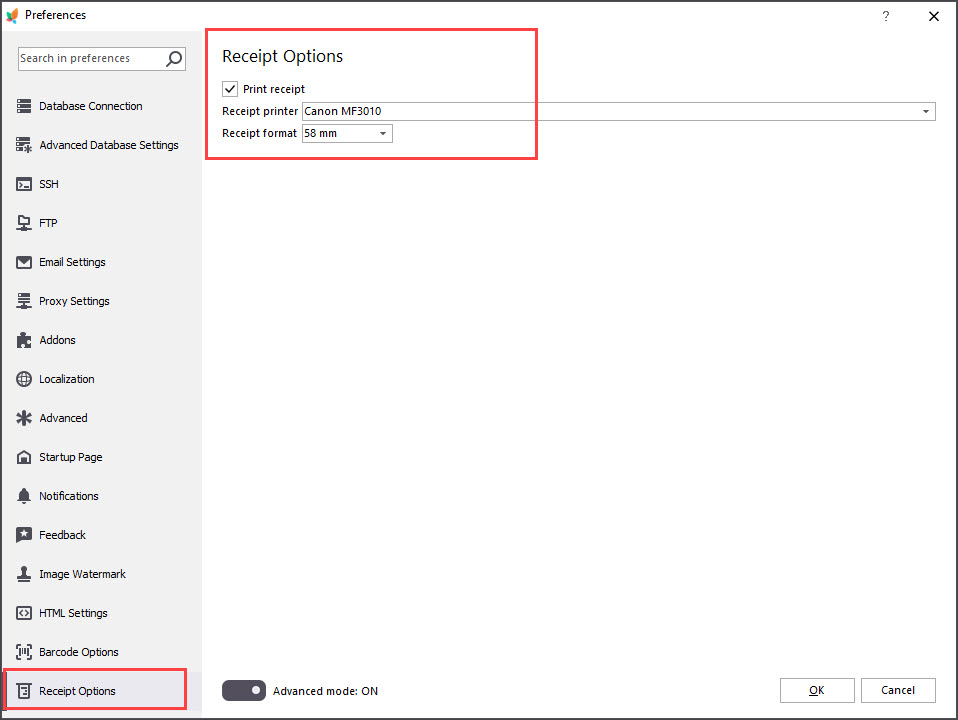Viewport: 958px width, 720px height.
Task: Click the Addons puzzle piece icon
Action: click(24, 340)
